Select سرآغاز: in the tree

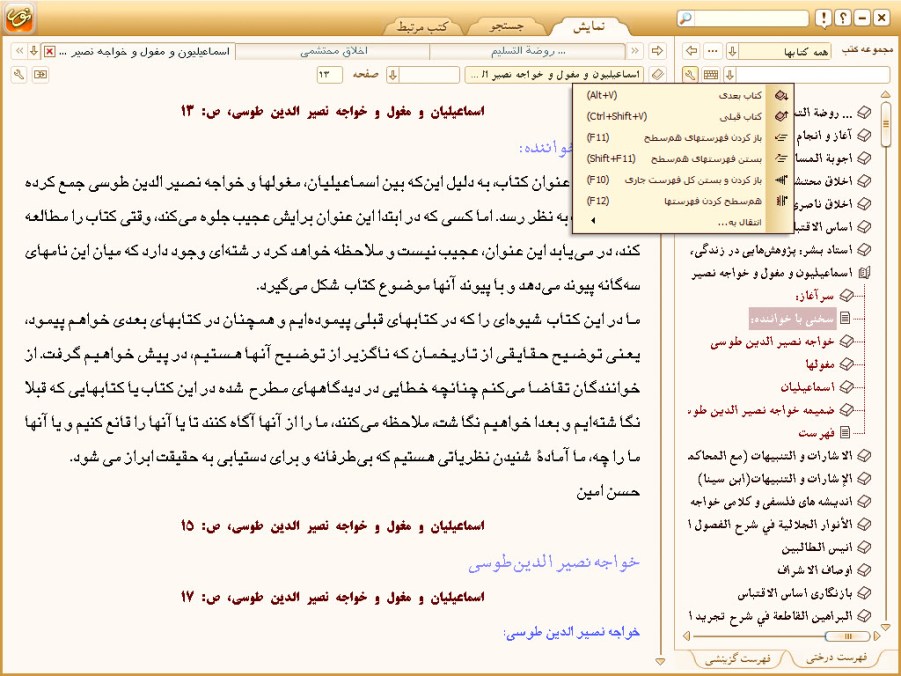(x=815, y=295)
